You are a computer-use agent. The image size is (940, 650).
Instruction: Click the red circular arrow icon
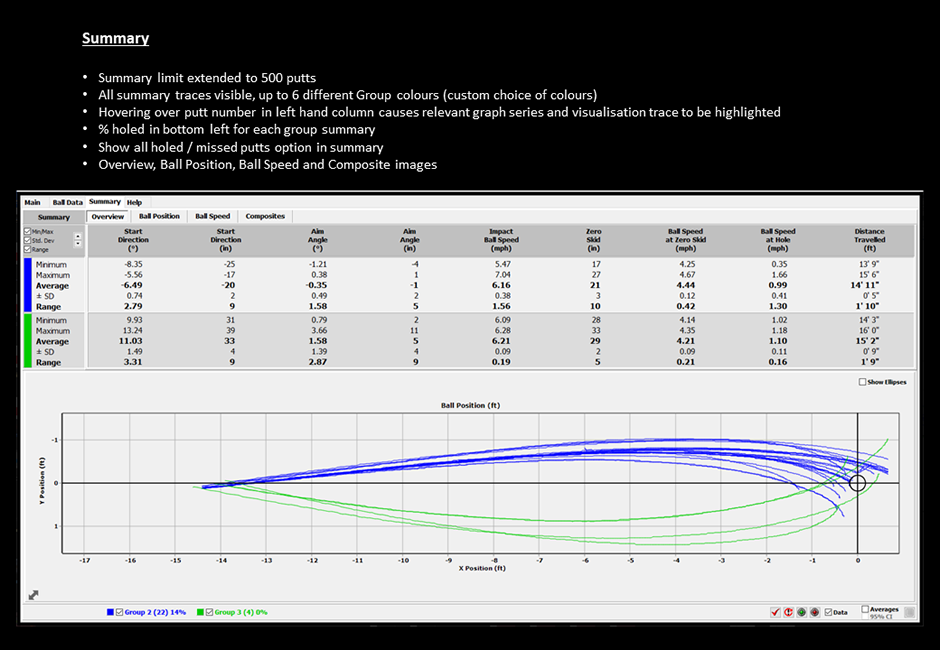[x=788, y=612]
